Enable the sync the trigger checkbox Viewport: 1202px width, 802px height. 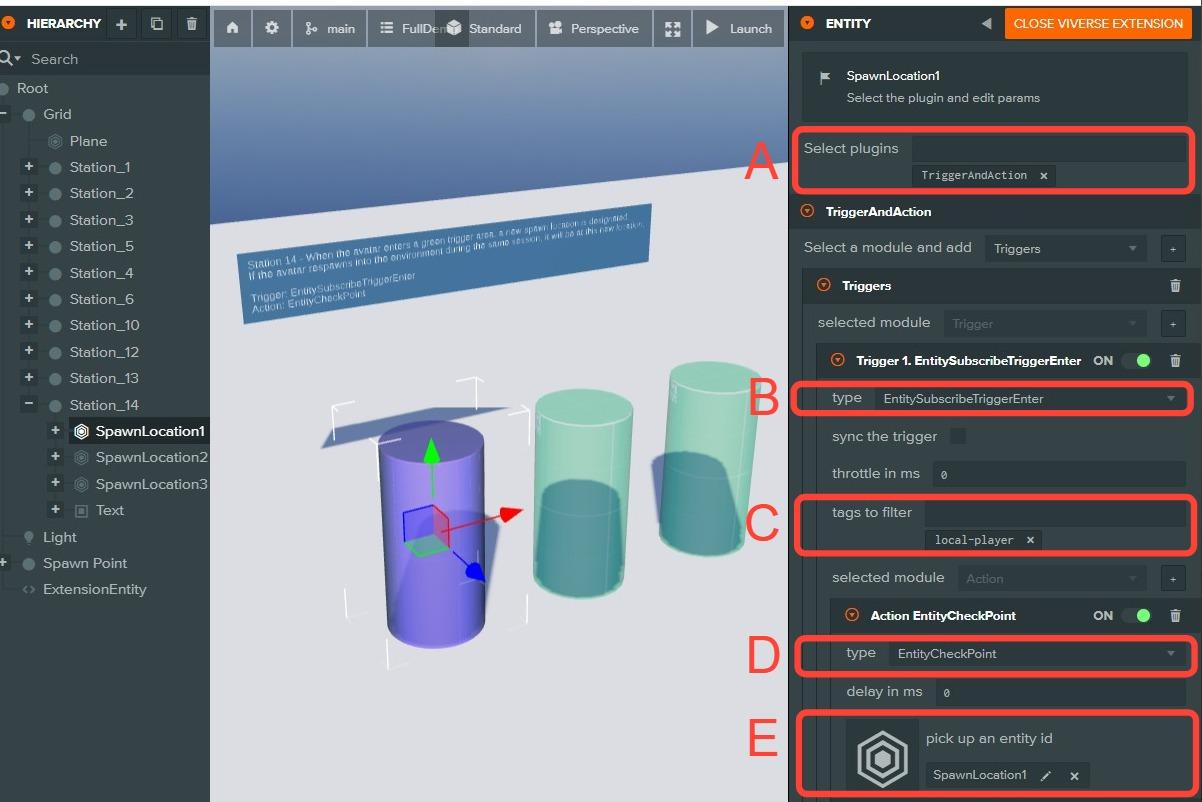pos(958,436)
